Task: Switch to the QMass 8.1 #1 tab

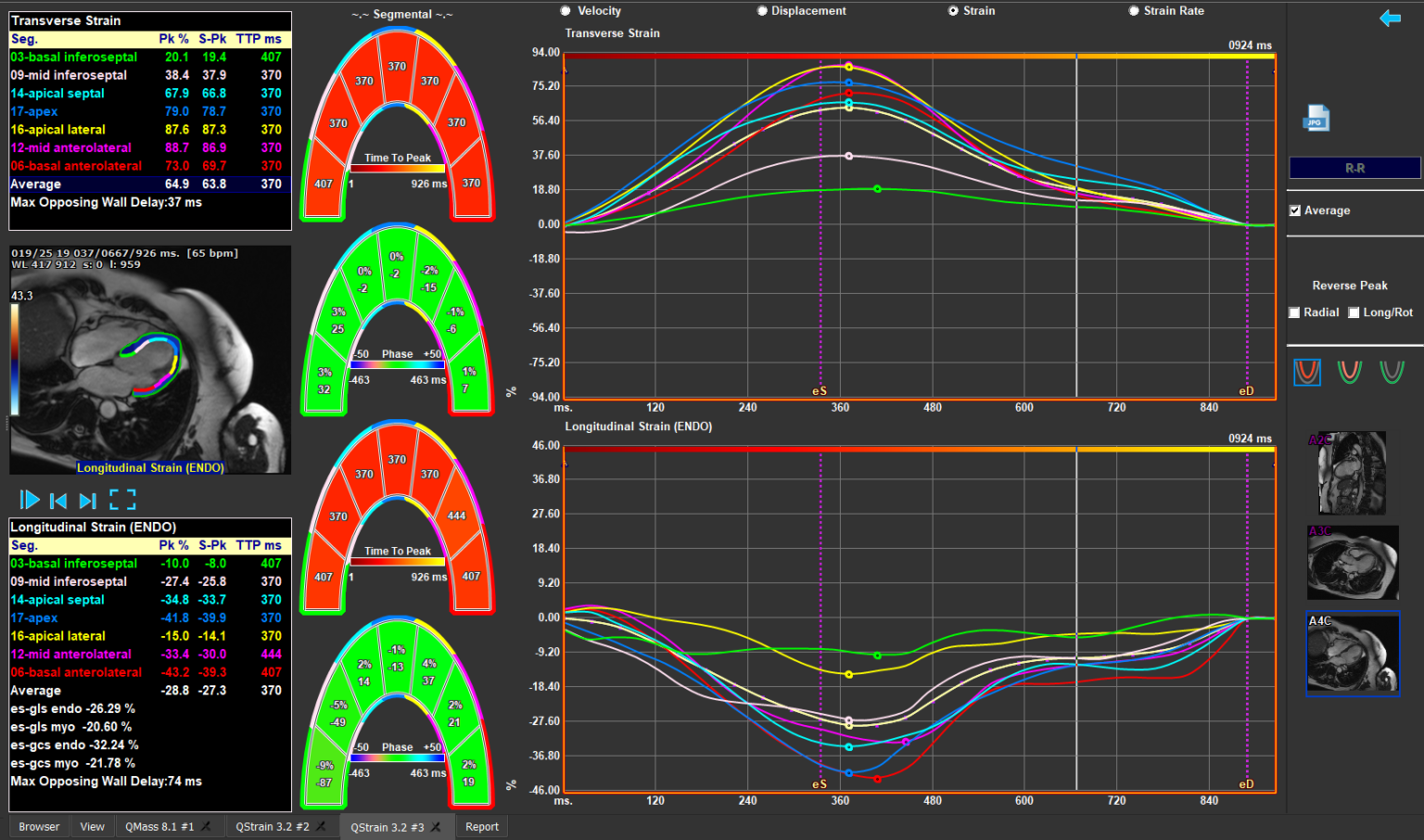Action: click(159, 826)
